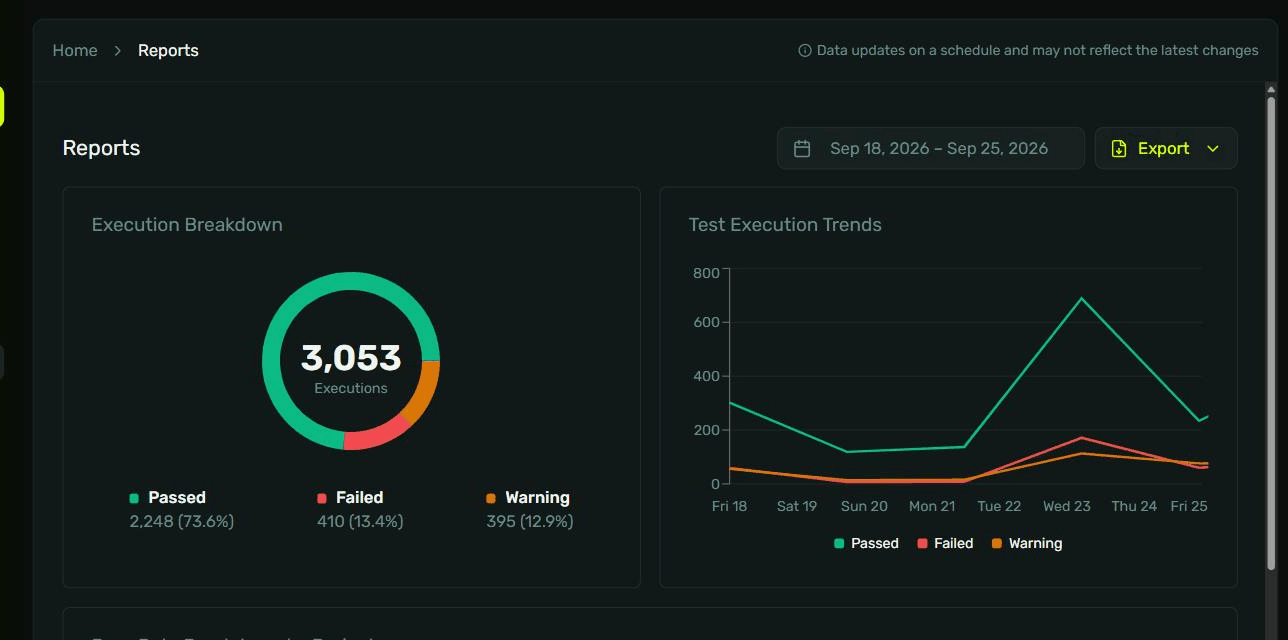This screenshot has height=640, width=1288.
Task: Go to Home in breadcrumb
Action: [75, 50]
